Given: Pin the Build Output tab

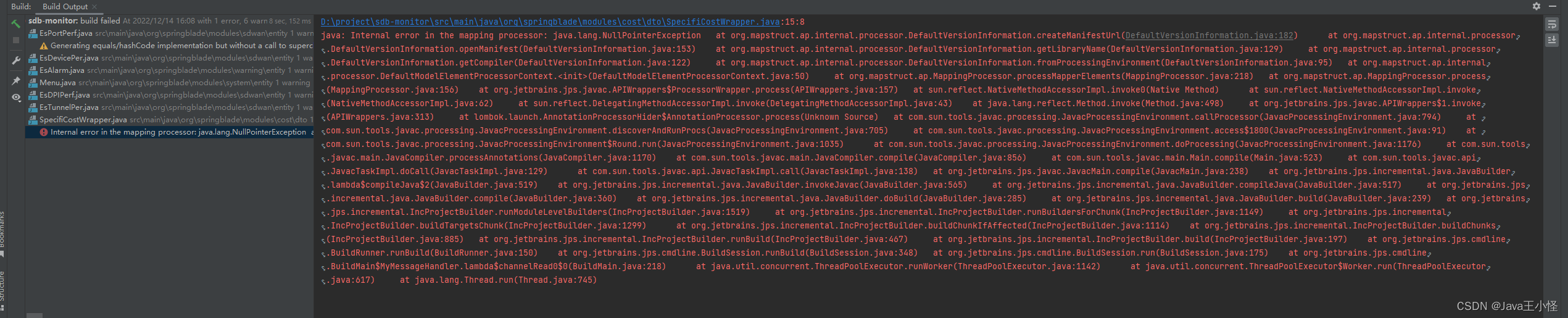Looking at the screenshot, I should [16, 81].
